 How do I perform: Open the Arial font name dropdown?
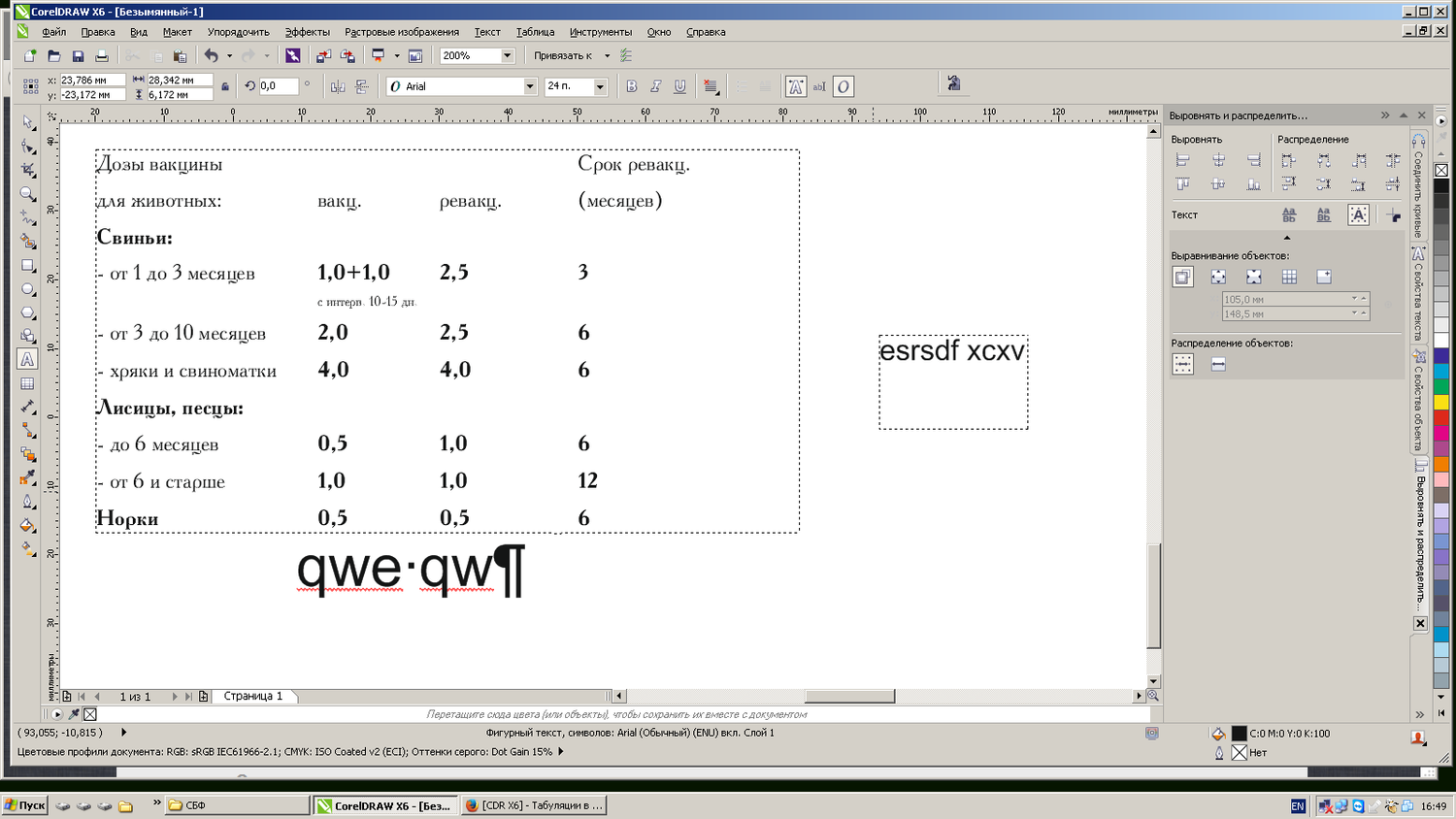click(x=530, y=86)
